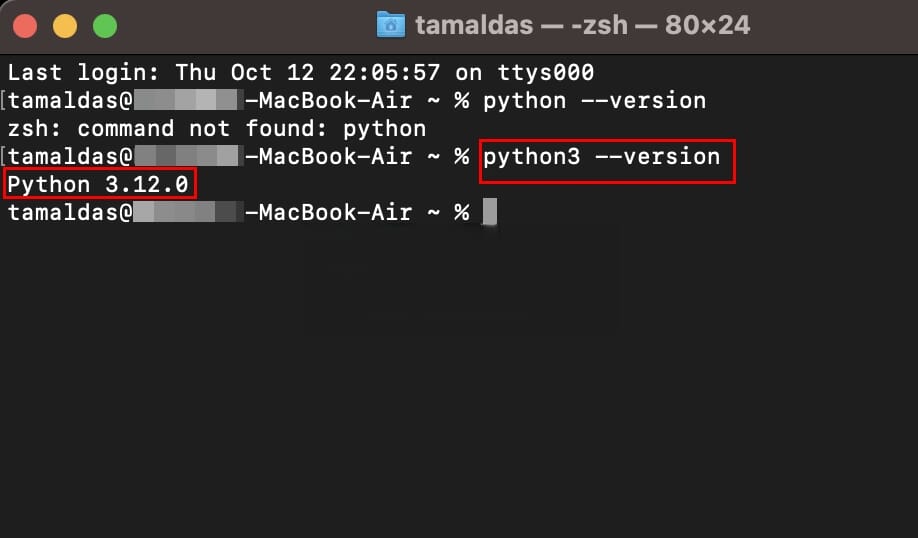918x538 pixels.
Task: Close the Terminal window with red button
Action: click(x=25, y=26)
